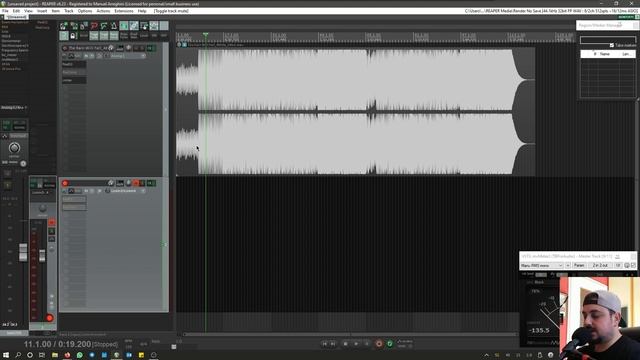640x360 pixels.
Task: Click the plus button beside VST preset
Action: (568, 265)
